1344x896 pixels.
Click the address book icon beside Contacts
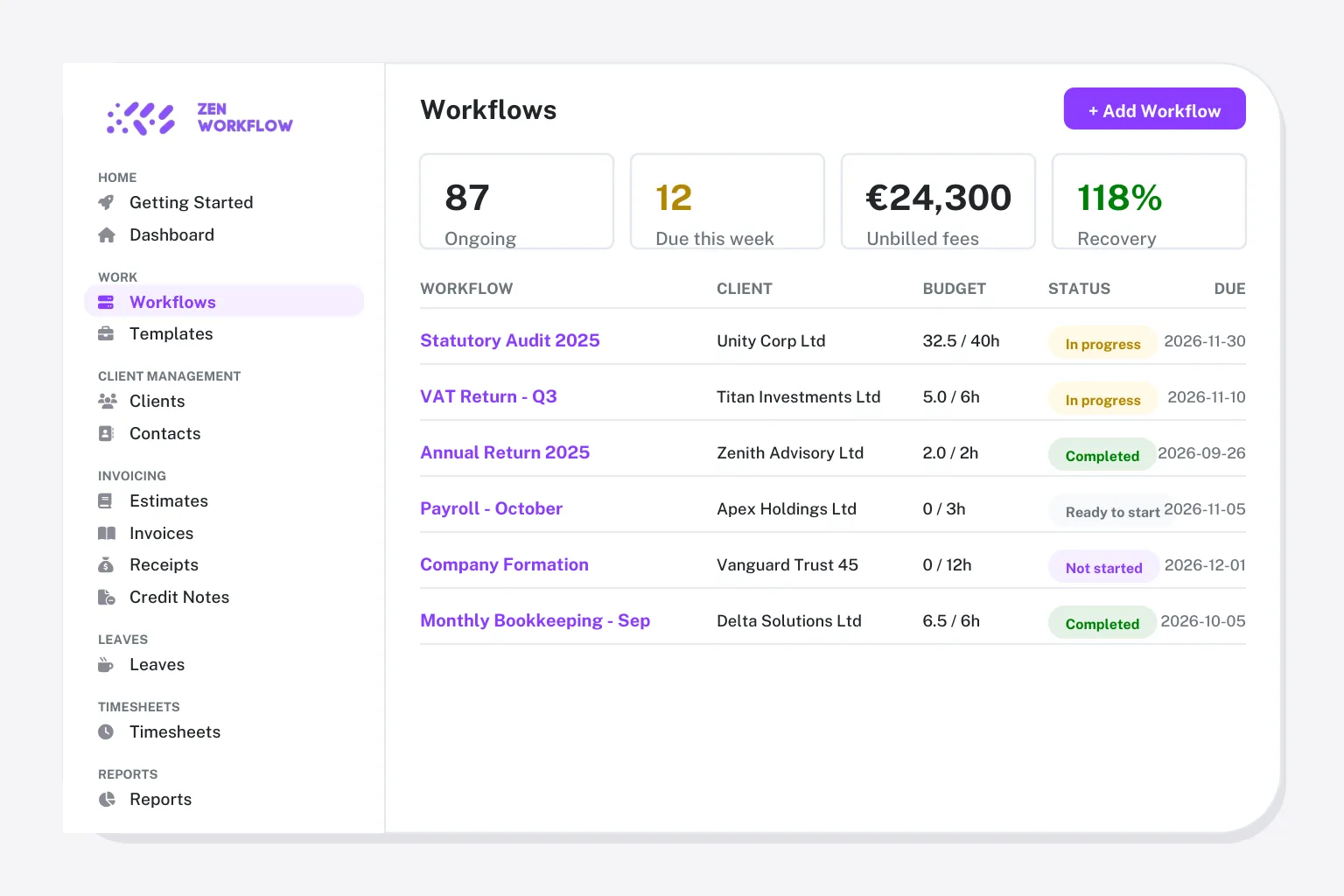point(106,434)
